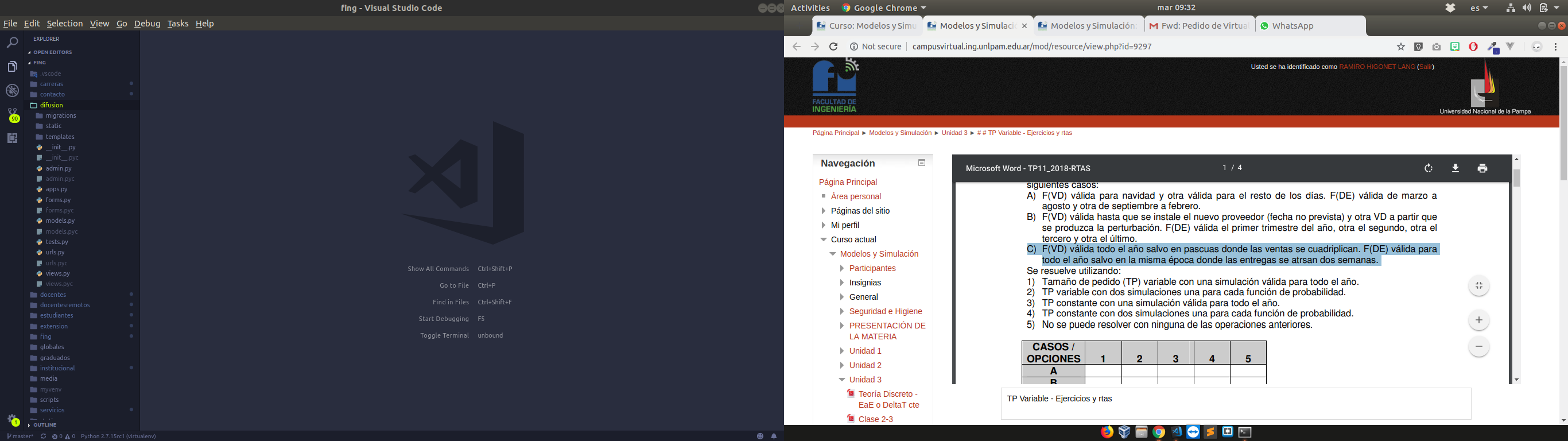The height and width of the screenshot is (441, 1568).
Task: Collapse the Curso actual node
Action: point(823,239)
